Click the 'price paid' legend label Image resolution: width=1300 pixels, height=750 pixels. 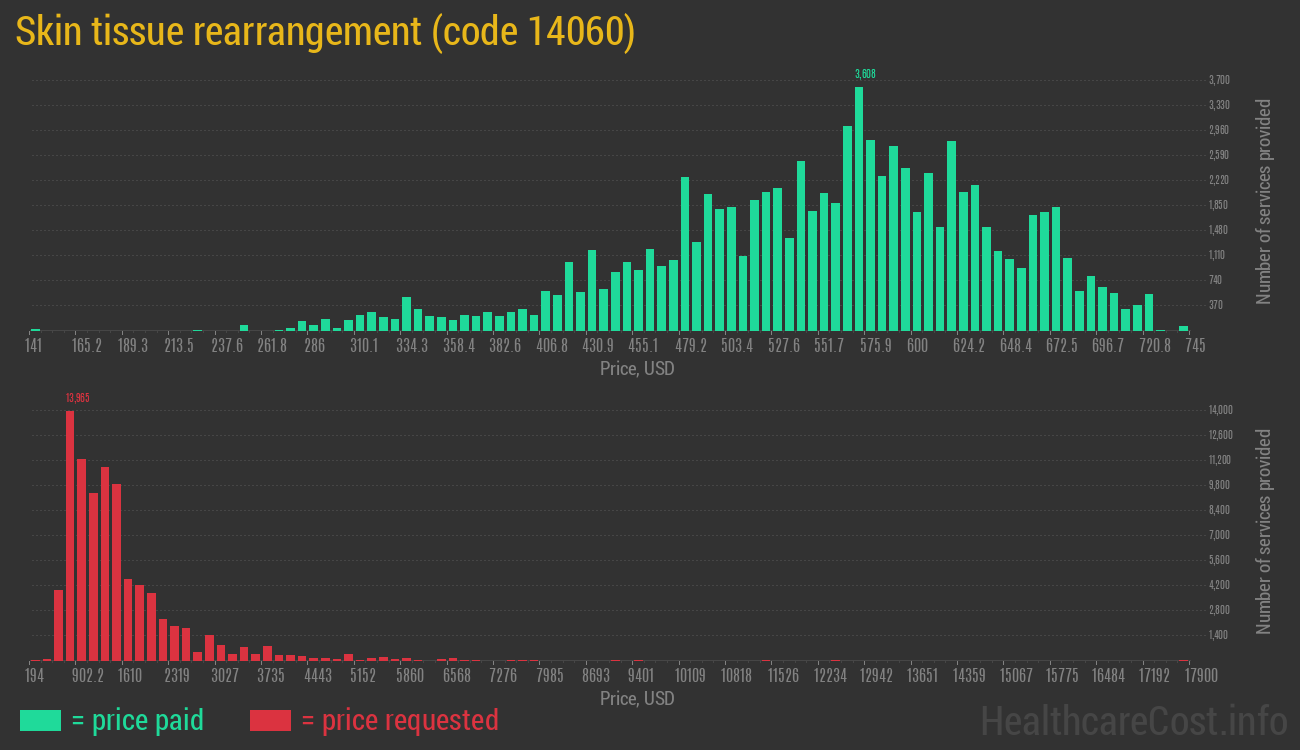(x=137, y=720)
